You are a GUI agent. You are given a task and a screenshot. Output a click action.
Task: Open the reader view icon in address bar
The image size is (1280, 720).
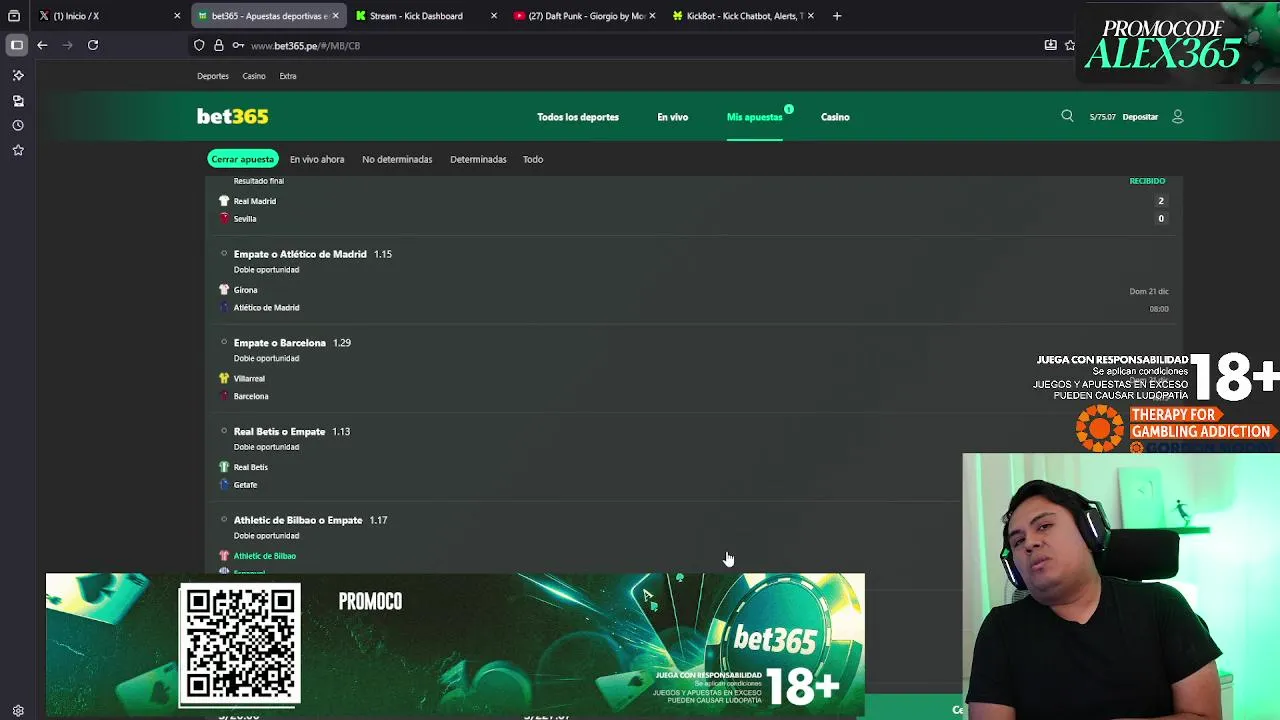point(1050,45)
